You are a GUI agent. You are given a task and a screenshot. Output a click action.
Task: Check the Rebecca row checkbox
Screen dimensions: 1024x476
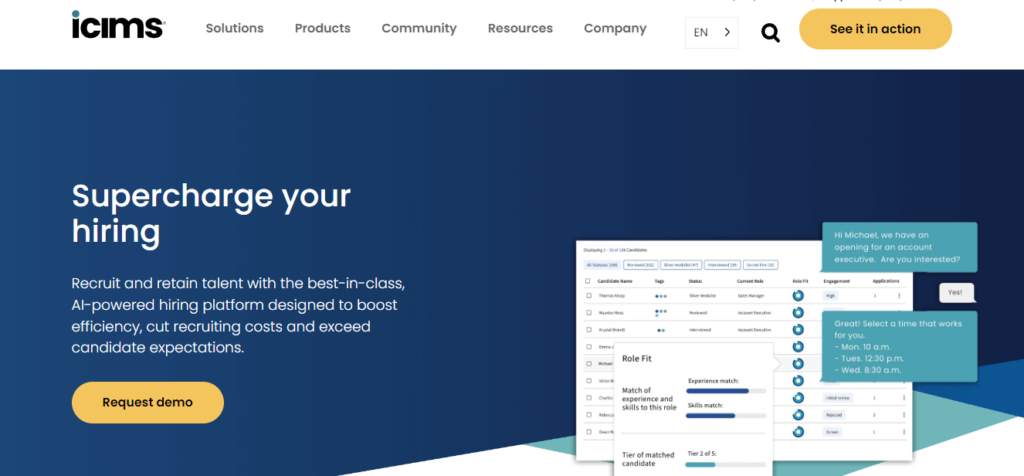tap(589, 415)
